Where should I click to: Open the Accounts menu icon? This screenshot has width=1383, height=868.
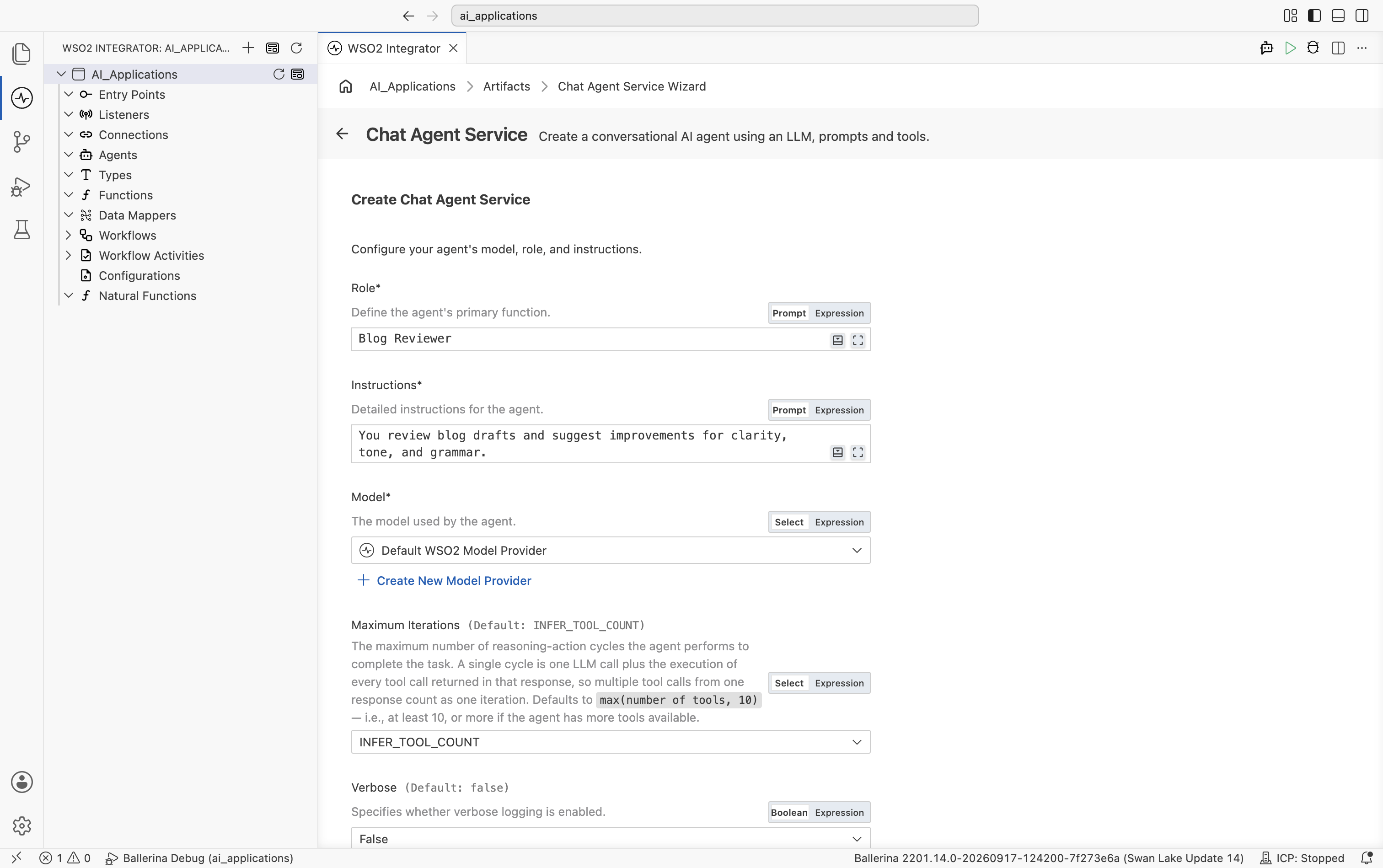[22, 782]
